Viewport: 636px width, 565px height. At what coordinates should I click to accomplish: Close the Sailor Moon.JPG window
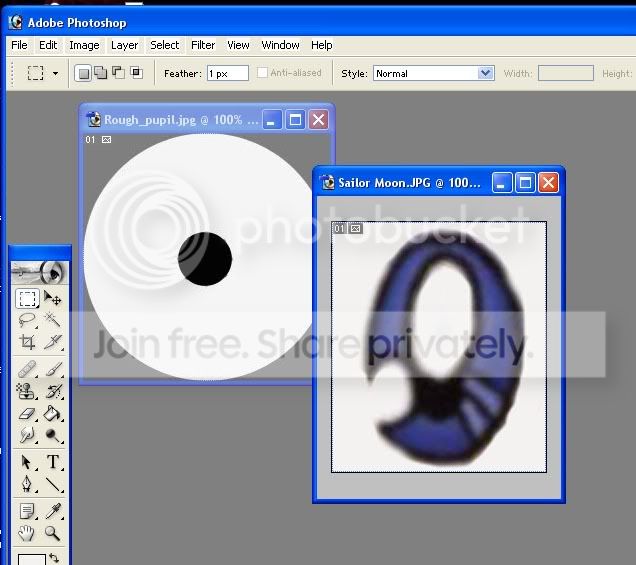pos(548,183)
